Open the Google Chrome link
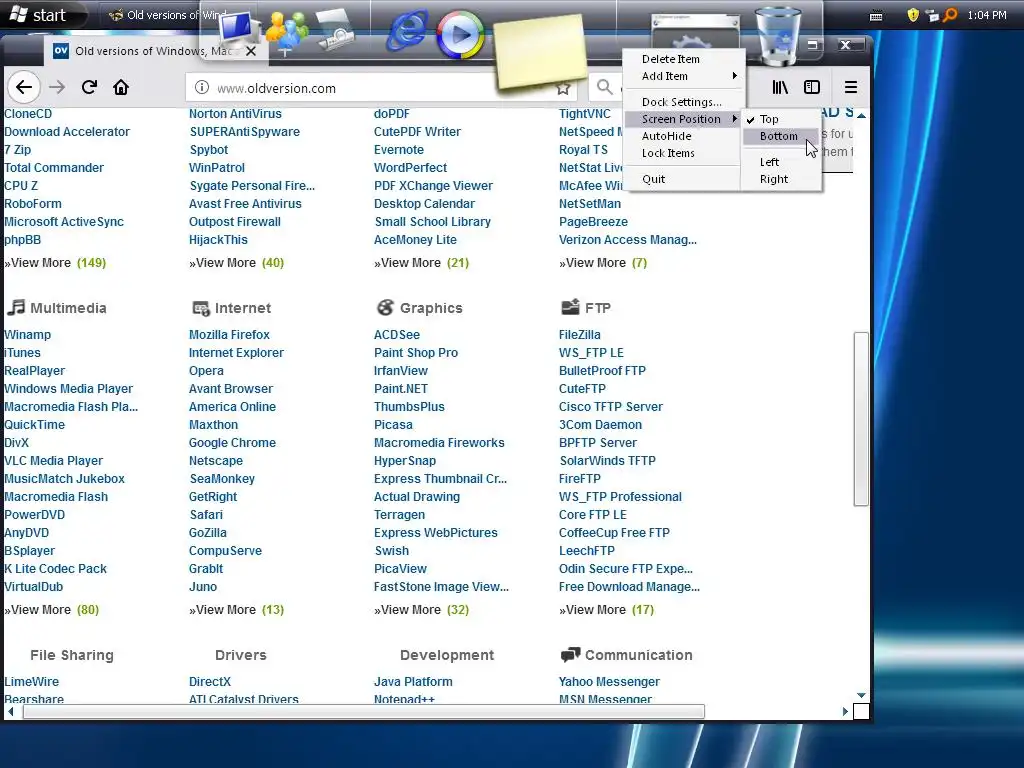 click(x=232, y=443)
